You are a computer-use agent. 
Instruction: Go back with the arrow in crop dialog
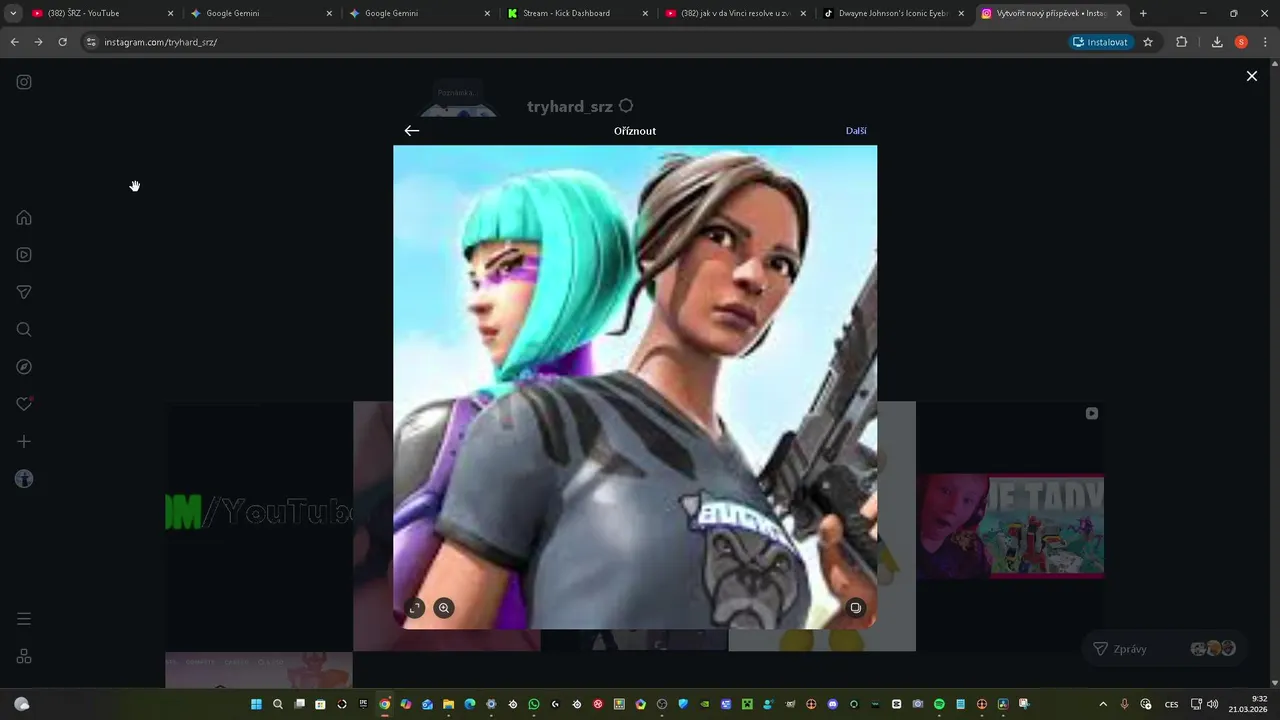point(412,131)
